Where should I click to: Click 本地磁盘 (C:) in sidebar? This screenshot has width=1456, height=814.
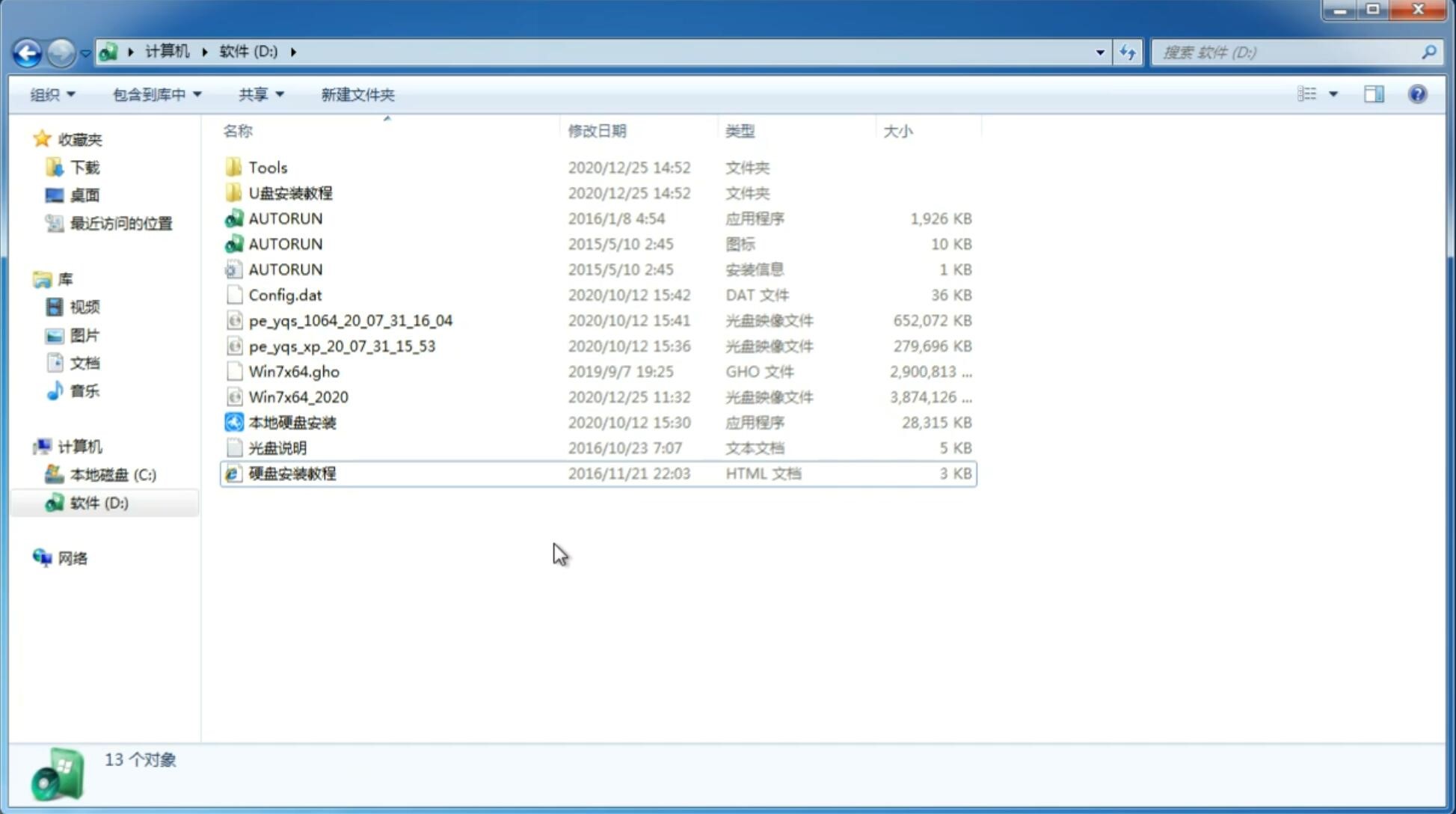(113, 474)
